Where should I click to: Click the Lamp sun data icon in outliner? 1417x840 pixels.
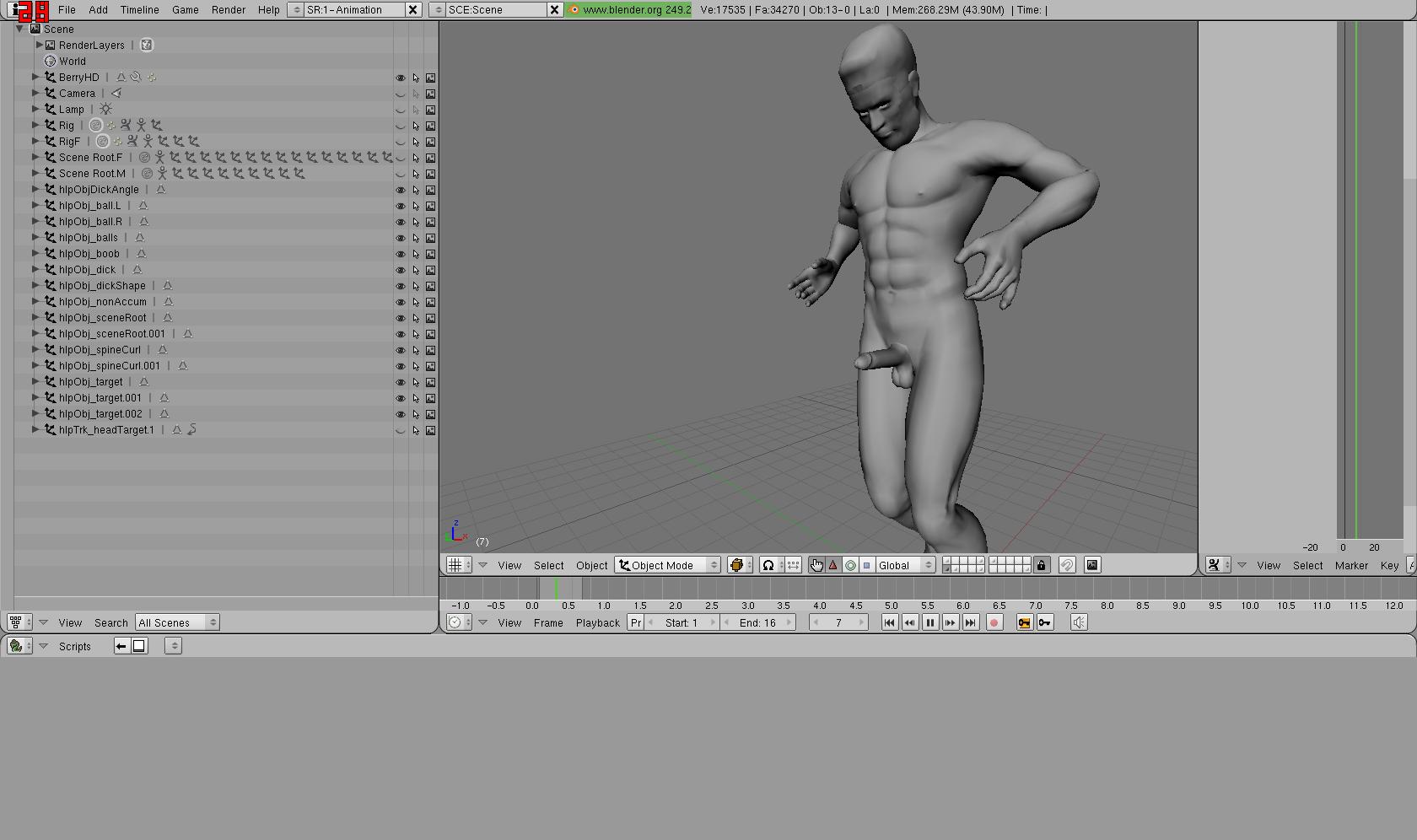(x=105, y=110)
